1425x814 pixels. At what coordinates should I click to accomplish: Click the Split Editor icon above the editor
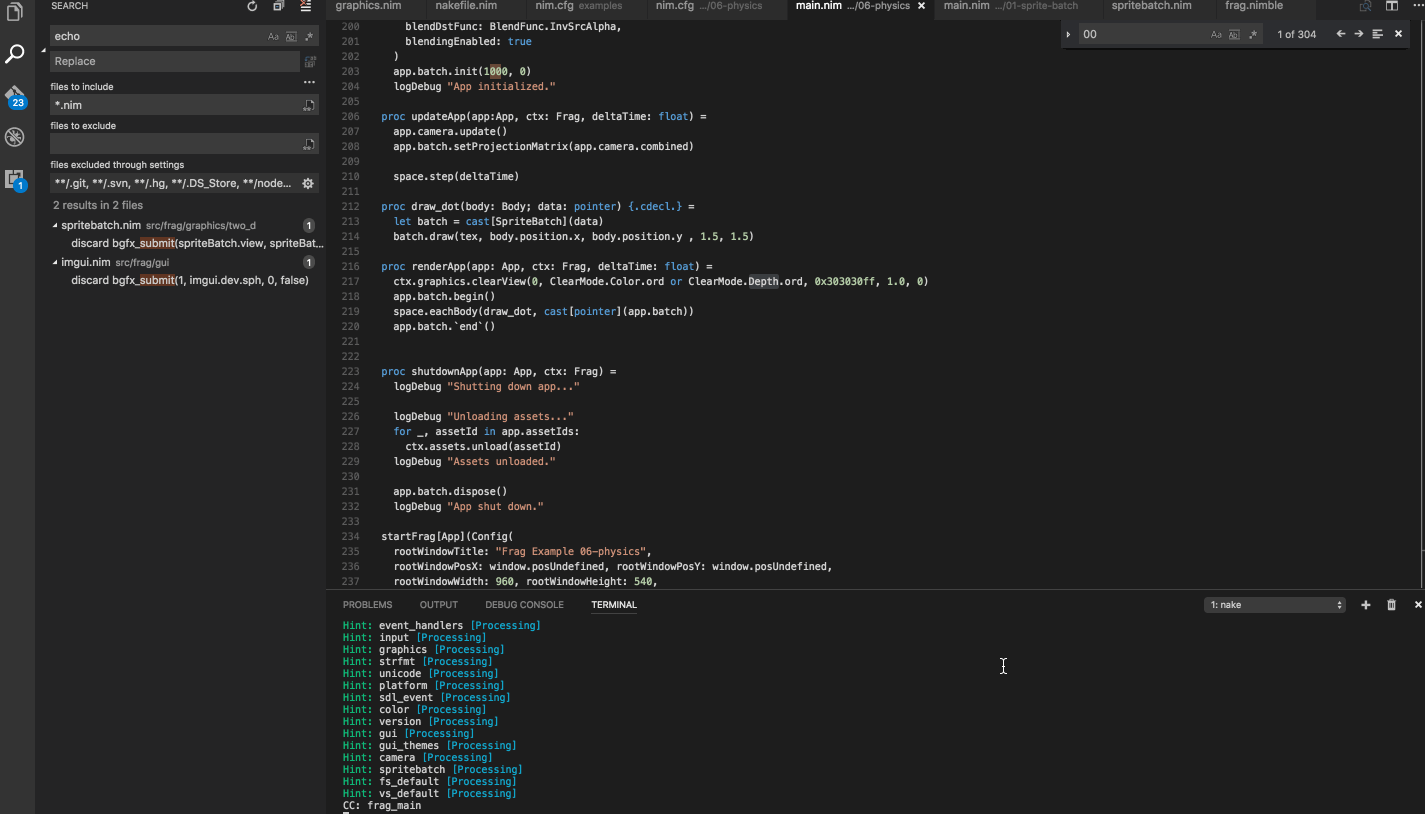pyautogui.click(x=1391, y=6)
